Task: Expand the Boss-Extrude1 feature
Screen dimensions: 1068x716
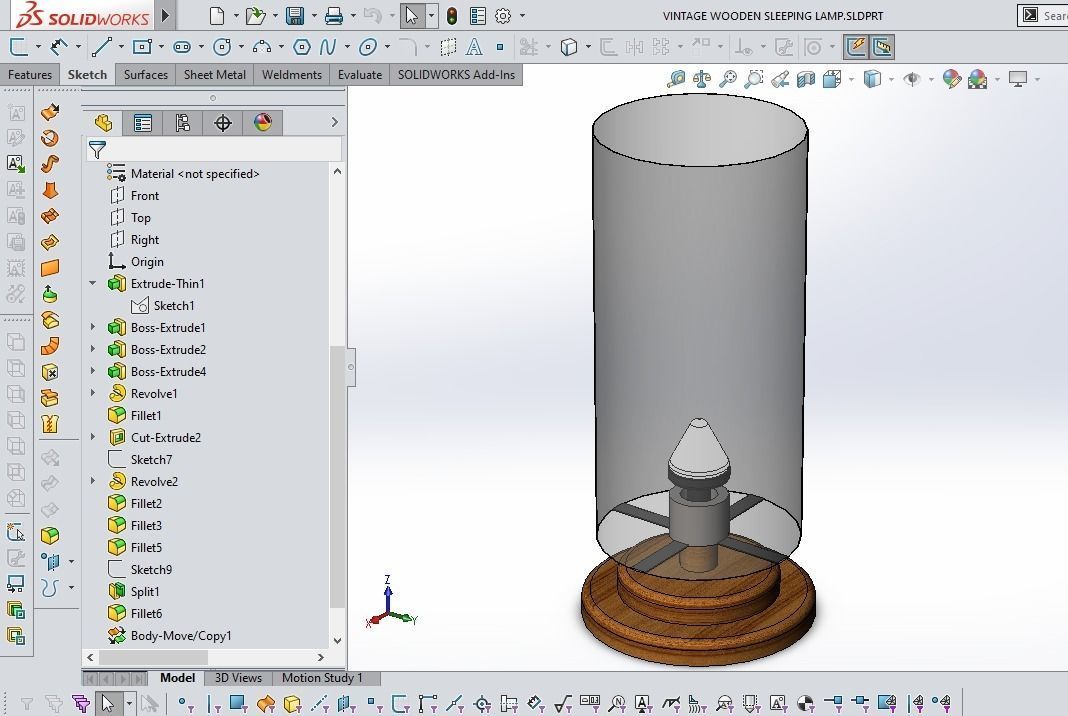Action: click(x=93, y=327)
